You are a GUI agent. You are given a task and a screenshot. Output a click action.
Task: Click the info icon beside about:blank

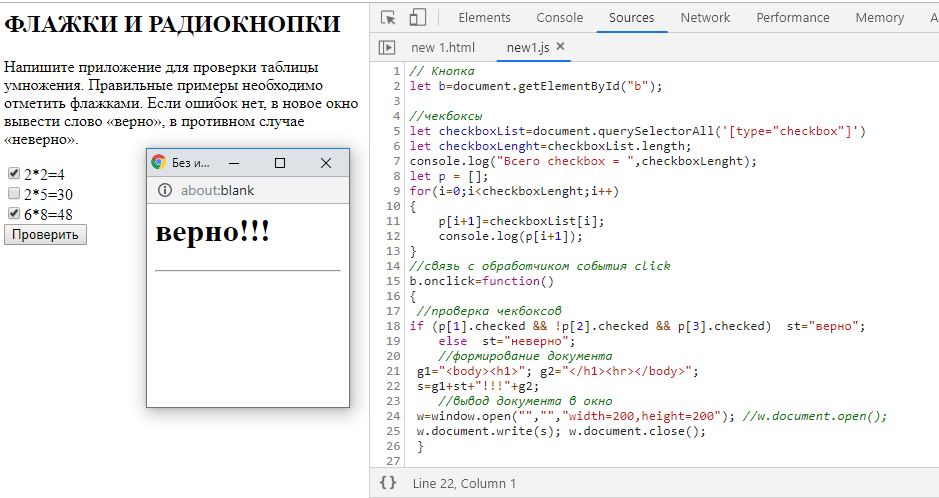pos(166,191)
